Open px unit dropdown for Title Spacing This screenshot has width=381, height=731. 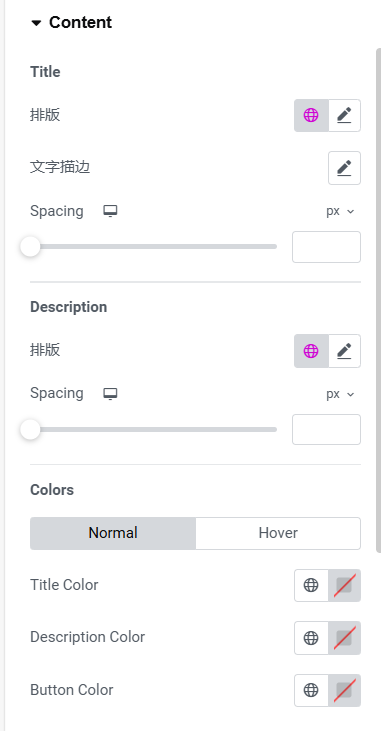[x=340, y=211]
